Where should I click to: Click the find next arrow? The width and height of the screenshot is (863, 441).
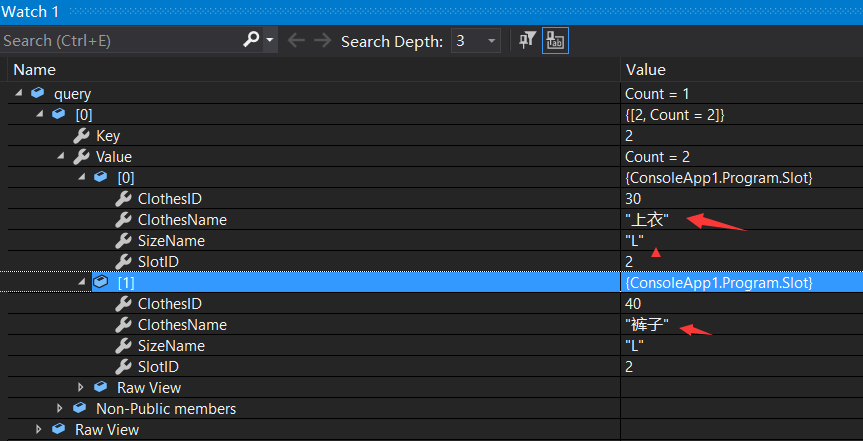click(x=322, y=41)
